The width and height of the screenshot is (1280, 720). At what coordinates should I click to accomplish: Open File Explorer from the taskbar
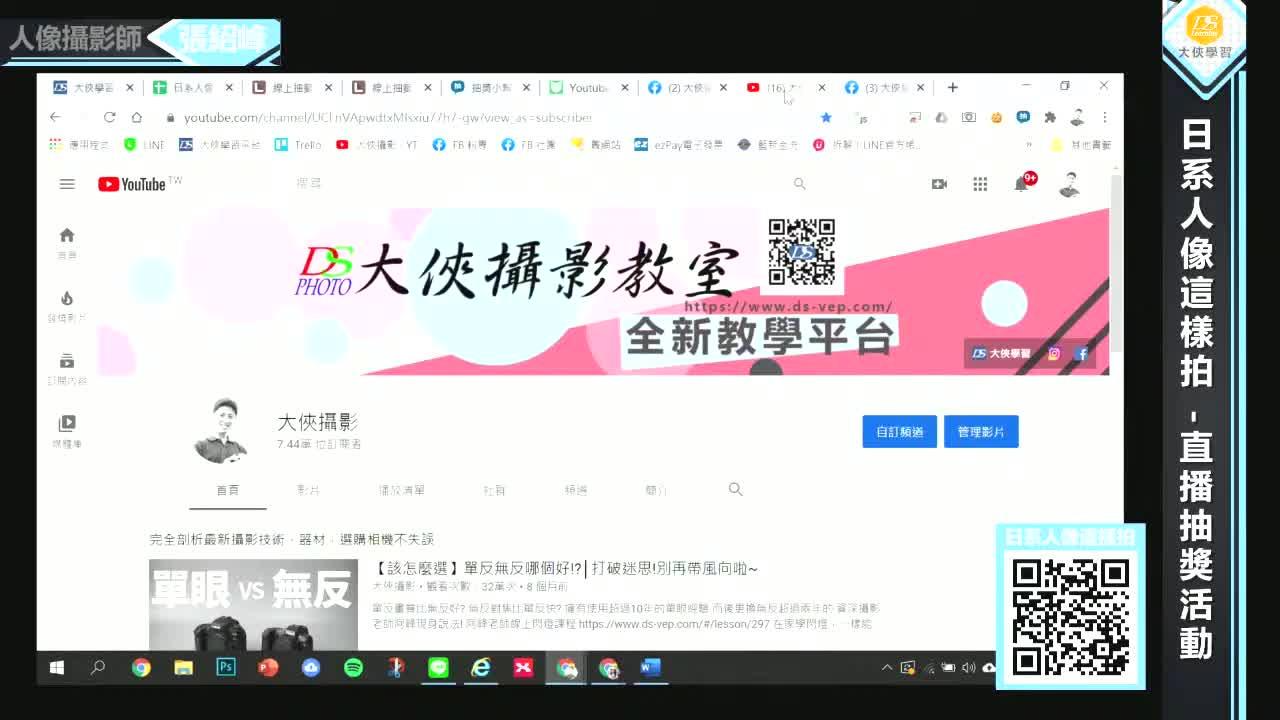tap(183, 667)
